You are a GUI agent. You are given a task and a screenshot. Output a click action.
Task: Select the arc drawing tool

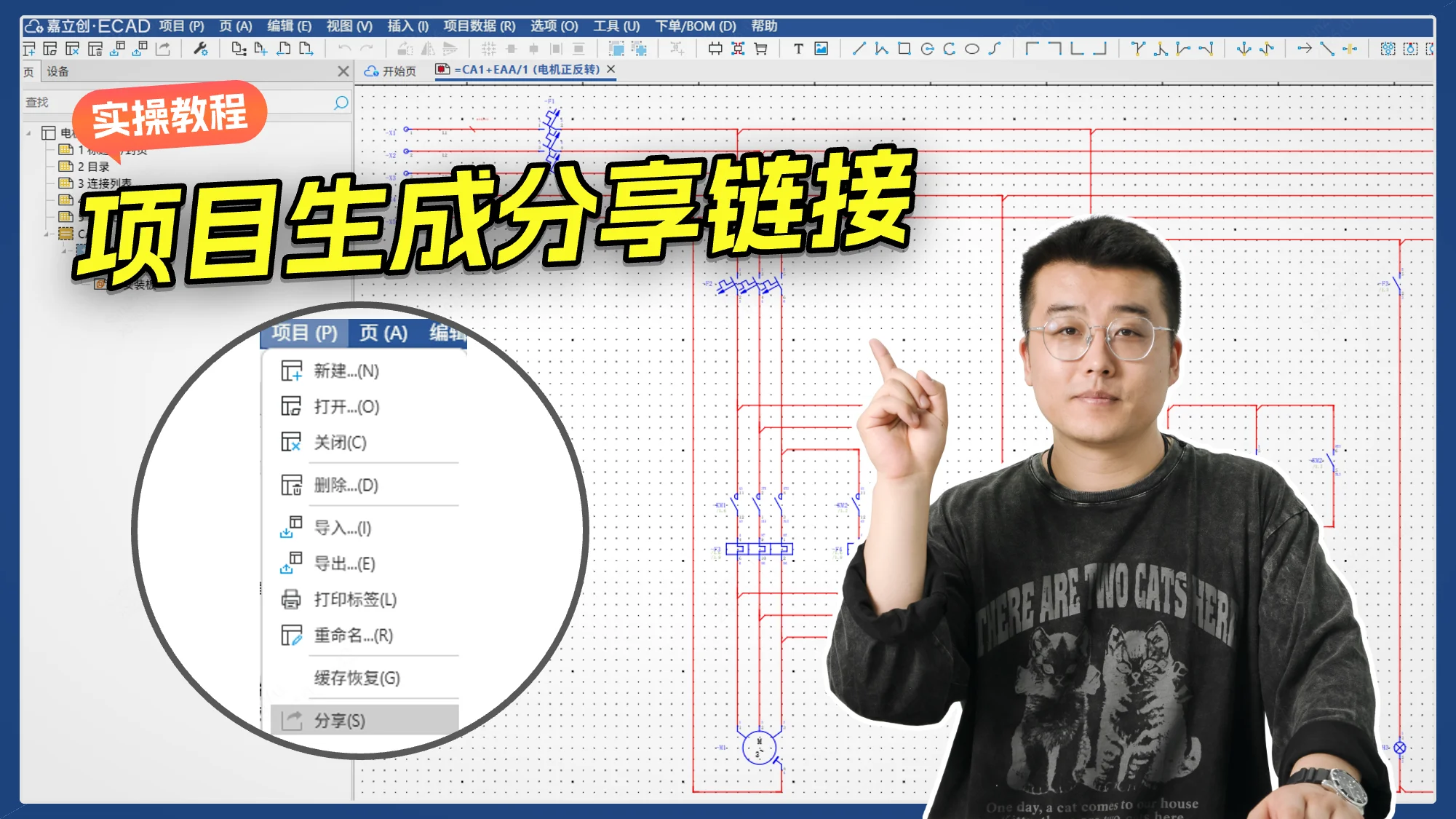950,49
